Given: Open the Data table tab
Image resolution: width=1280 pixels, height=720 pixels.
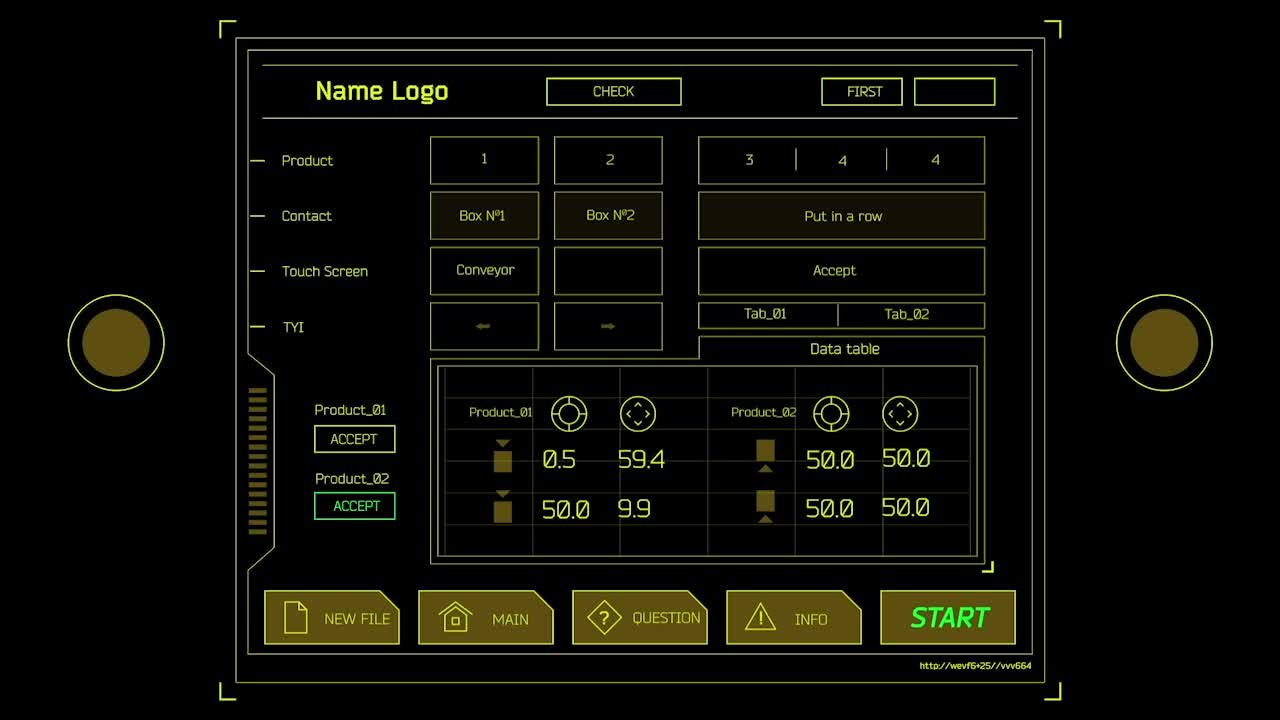Looking at the screenshot, I should pos(841,349).
